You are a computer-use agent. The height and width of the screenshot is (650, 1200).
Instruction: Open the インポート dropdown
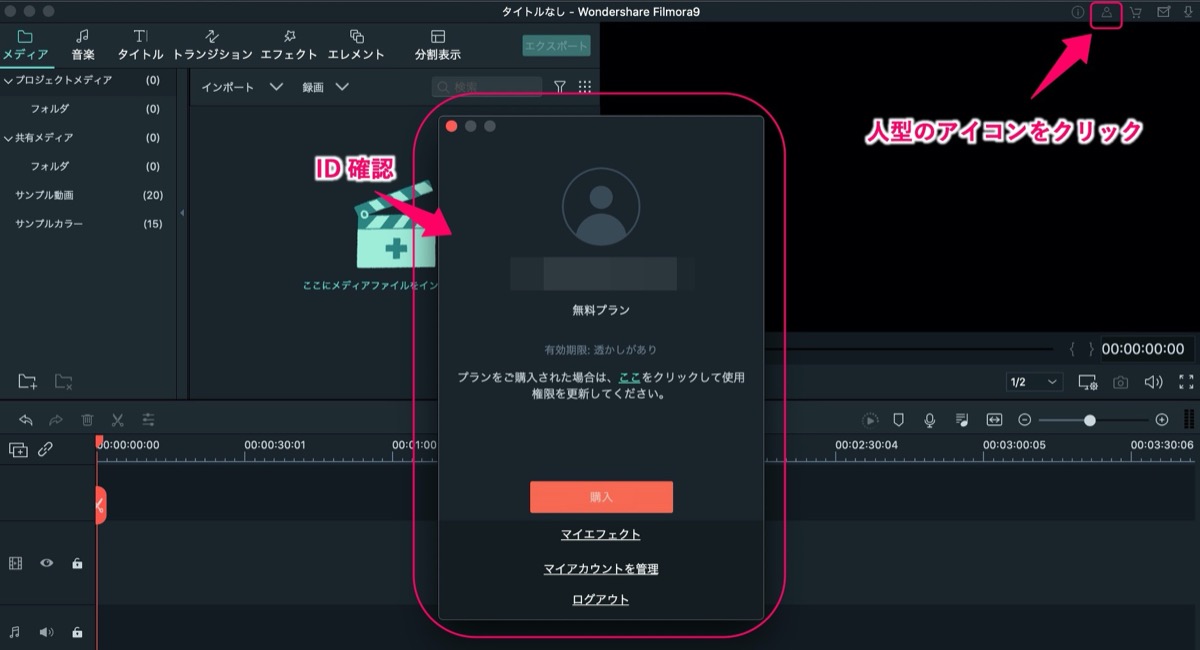point(242,87)
